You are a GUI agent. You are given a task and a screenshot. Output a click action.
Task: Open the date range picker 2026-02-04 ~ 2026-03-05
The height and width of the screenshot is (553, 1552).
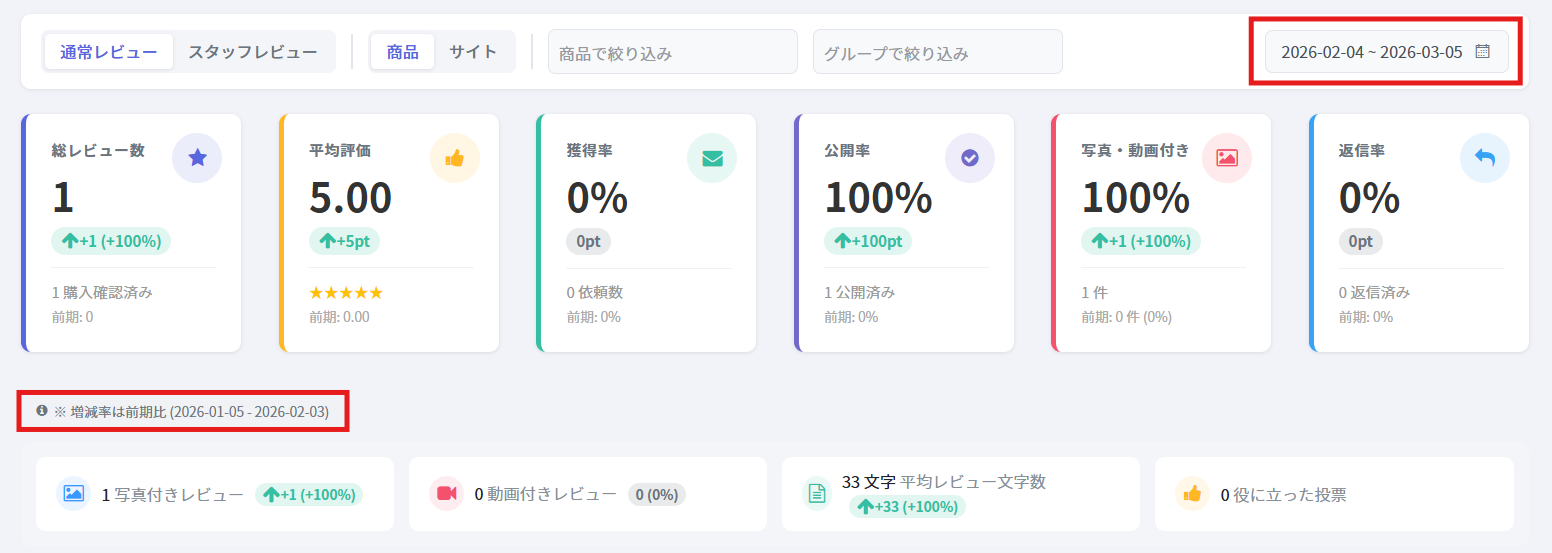pyautogui.click(x=1386, y=52)
